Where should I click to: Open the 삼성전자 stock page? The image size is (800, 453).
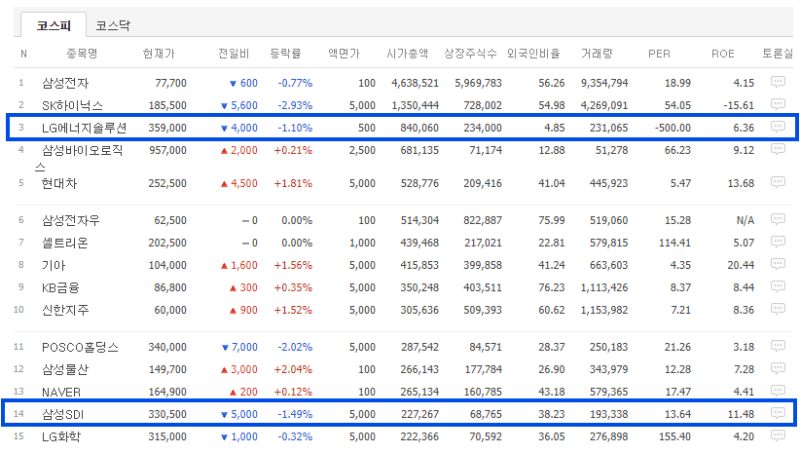pos(65,83)
